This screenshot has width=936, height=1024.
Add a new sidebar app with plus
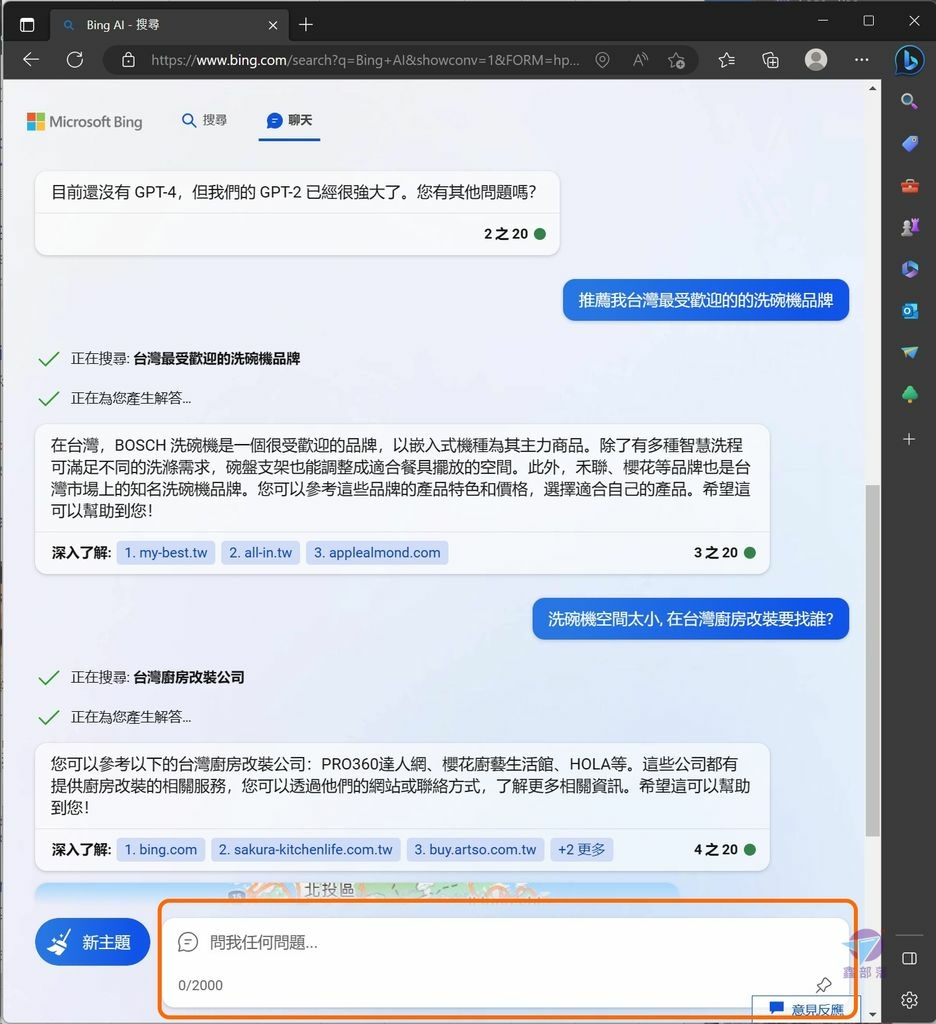[909, 439]
